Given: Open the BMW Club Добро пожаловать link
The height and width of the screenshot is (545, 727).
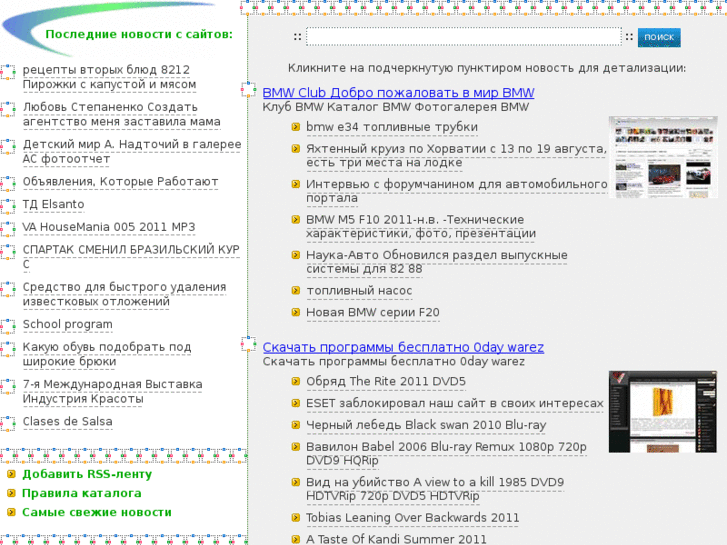Looking at the screenshot, I should [x=398, y=93].
